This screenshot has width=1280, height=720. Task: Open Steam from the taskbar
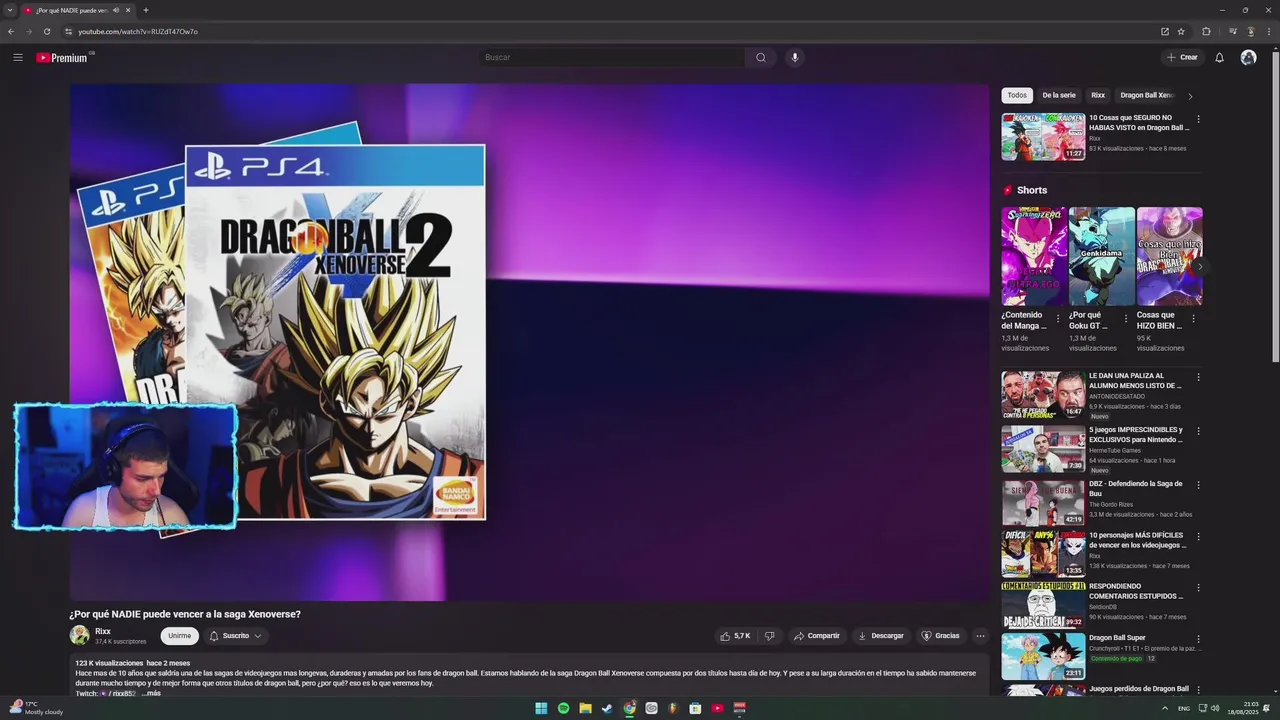[607, 708]
